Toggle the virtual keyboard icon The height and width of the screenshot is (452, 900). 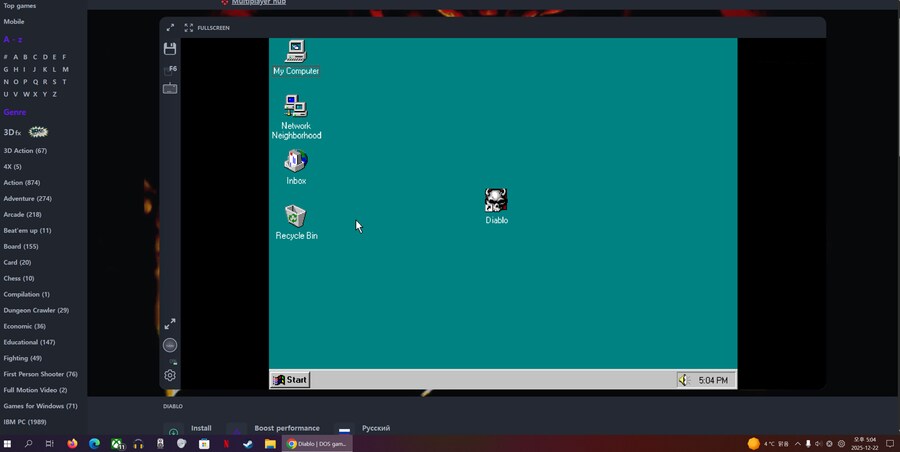tap(170, 89)
